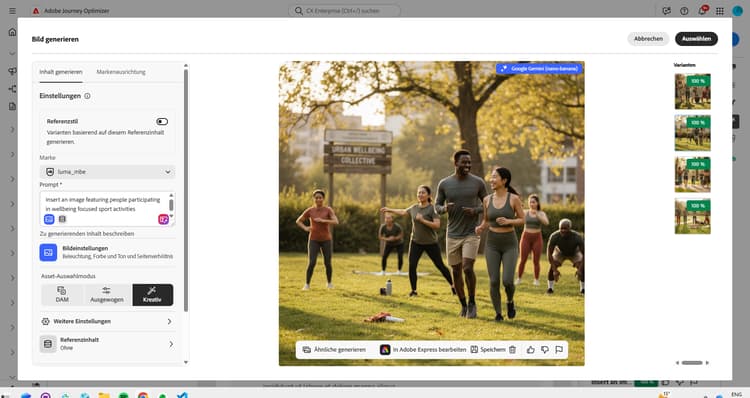Switch to the Inhalt generieren tab
The image size is (750, 398).
click(x=61, y=72)
